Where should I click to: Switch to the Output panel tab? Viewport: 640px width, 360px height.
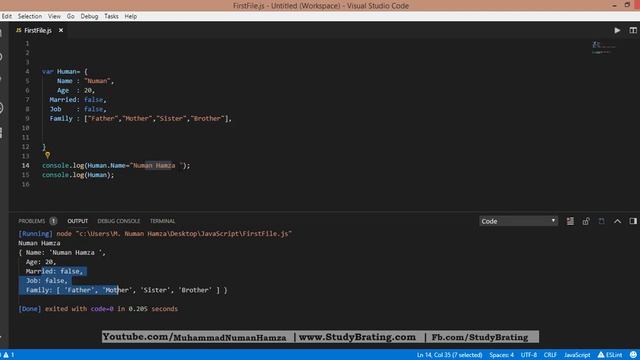(78, 221)
